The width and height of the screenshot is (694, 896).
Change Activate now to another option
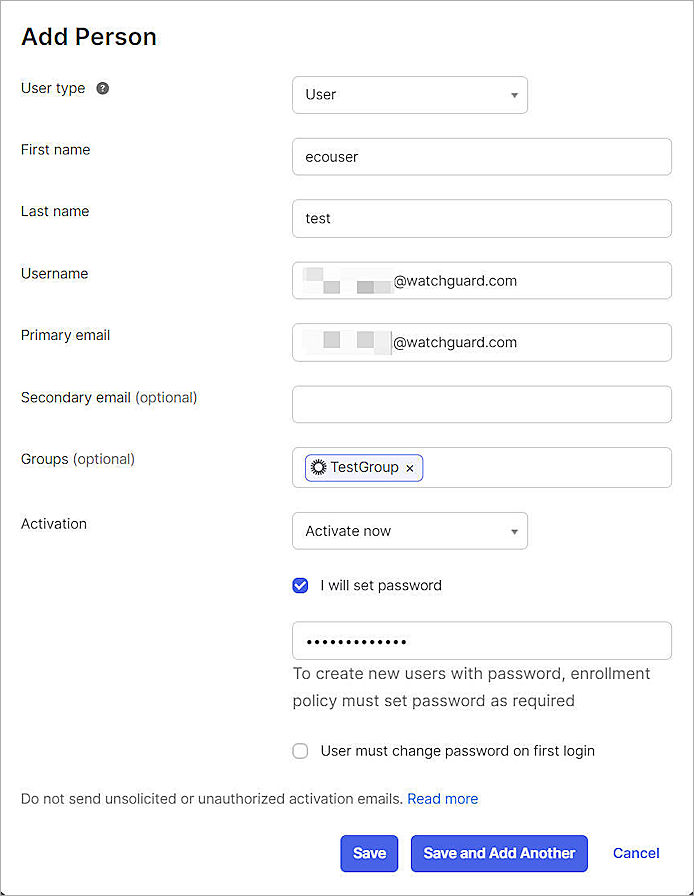pos(410,531)
